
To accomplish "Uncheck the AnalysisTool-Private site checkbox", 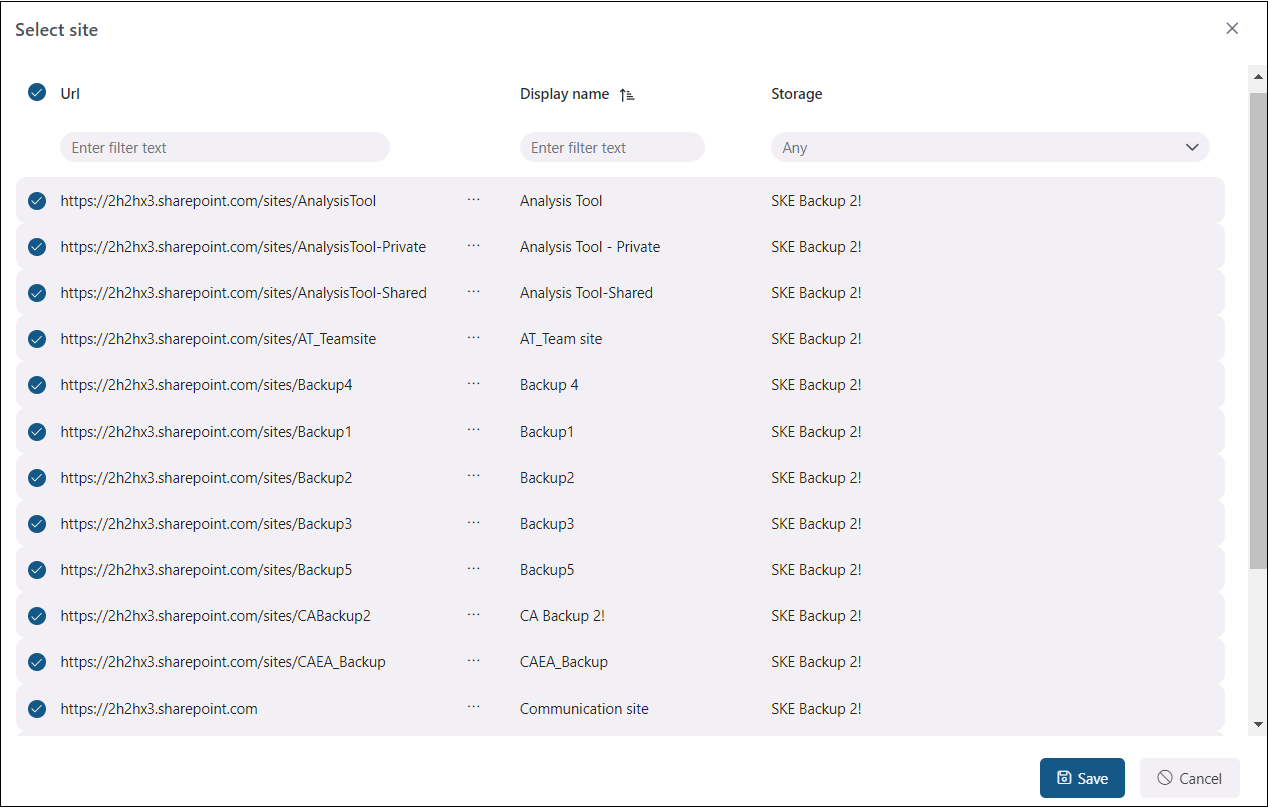I will (x=37, y=247).
